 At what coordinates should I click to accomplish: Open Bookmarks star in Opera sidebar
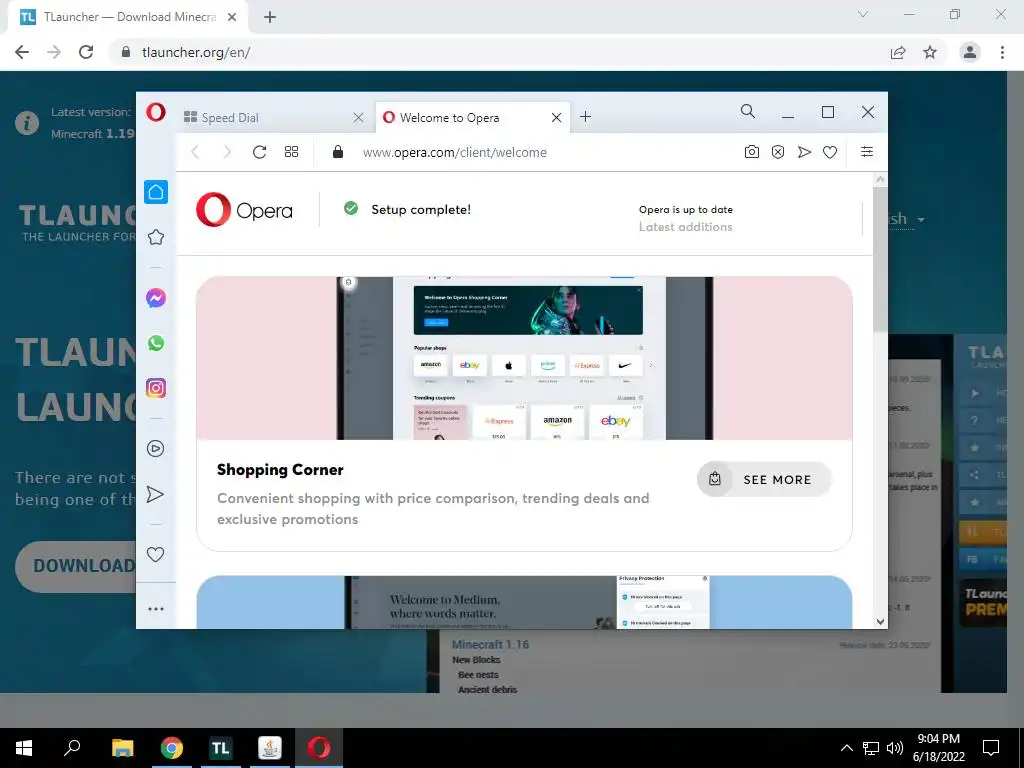155,237
